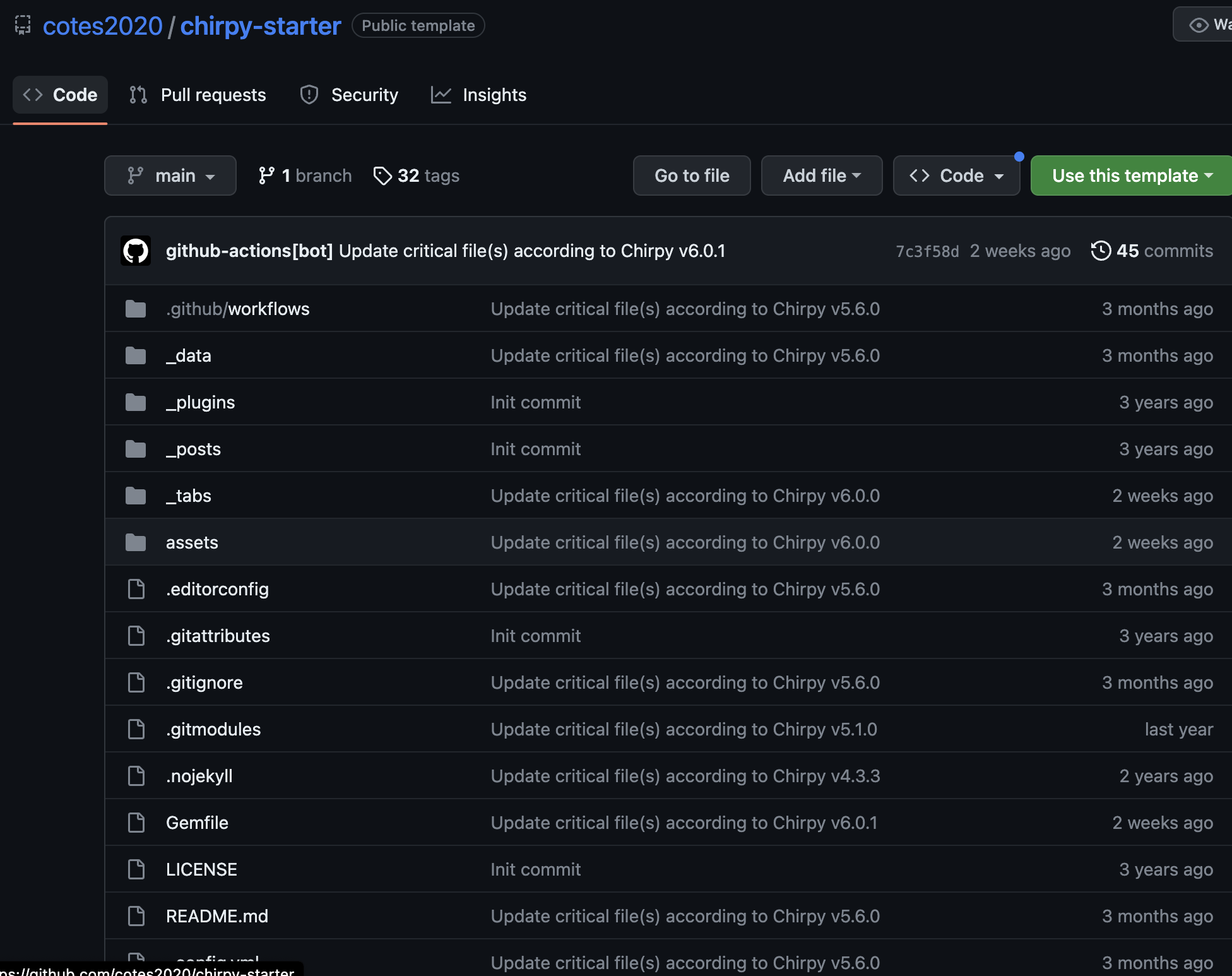The image size is (1232, 976).
Task: Click the history clock icon beside 45 commits
Action: (x=1101, y=251)
